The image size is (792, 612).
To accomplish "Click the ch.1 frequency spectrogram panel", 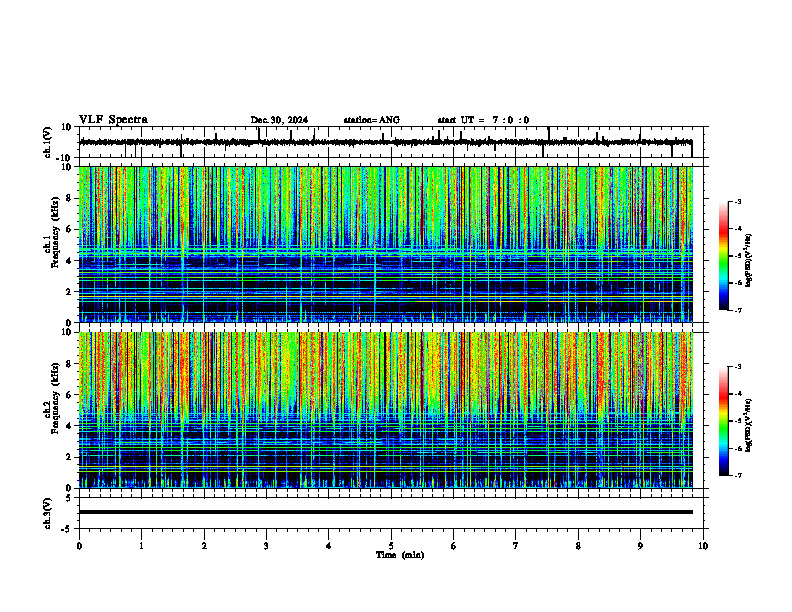I will tap(385, 244).
